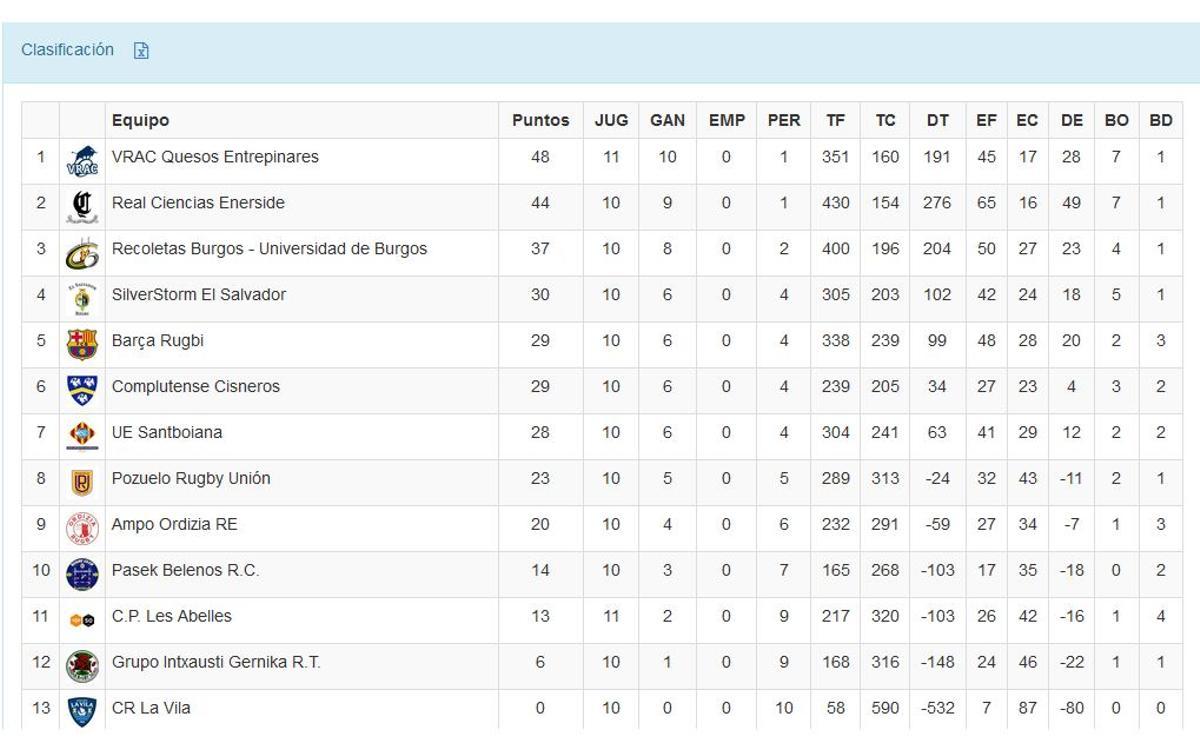Image resolution: width=1200 pixels, height=751 pixels.
Task: Click the VRAC Quesos Entrepinares crest
Action: point(82,157)
